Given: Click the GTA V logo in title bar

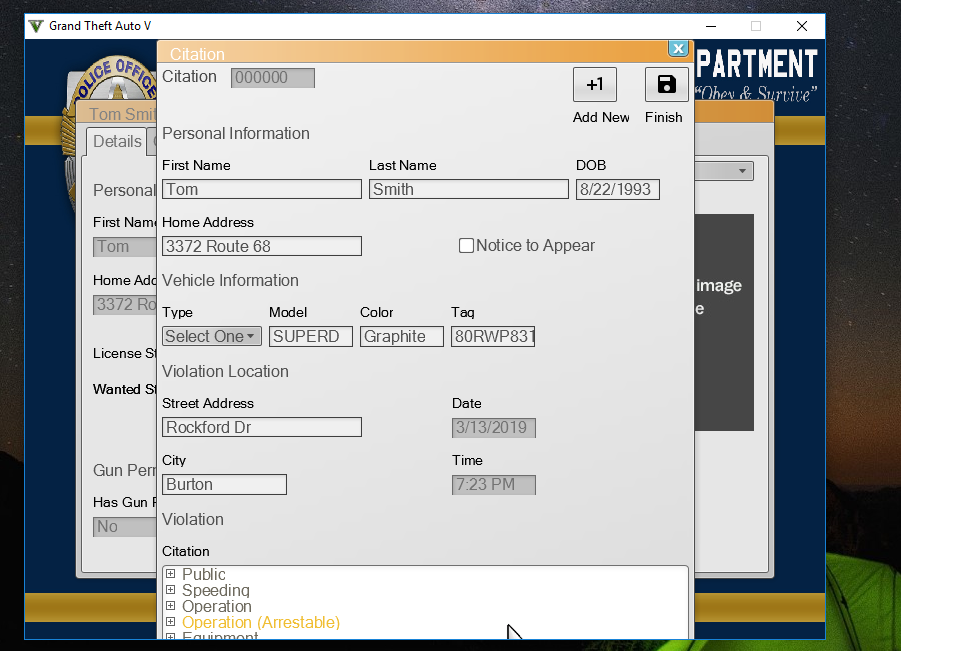Looking at the screenshot, I should pyautogui.click(x=36, y=26).
